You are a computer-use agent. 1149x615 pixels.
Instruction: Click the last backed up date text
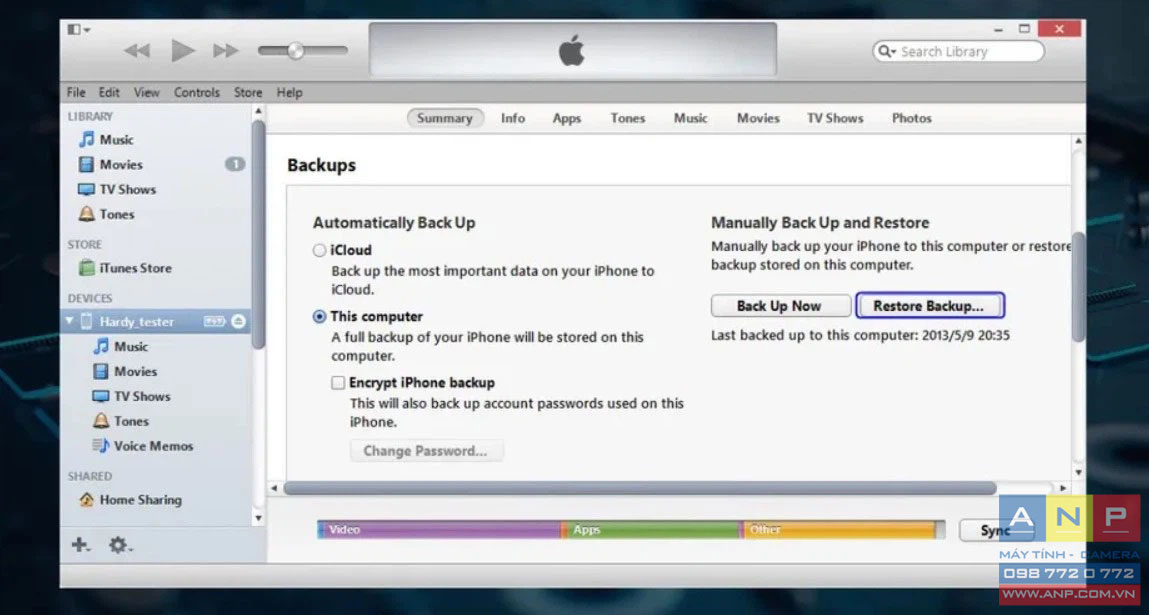pyautogui.click(x=860, y=336)
